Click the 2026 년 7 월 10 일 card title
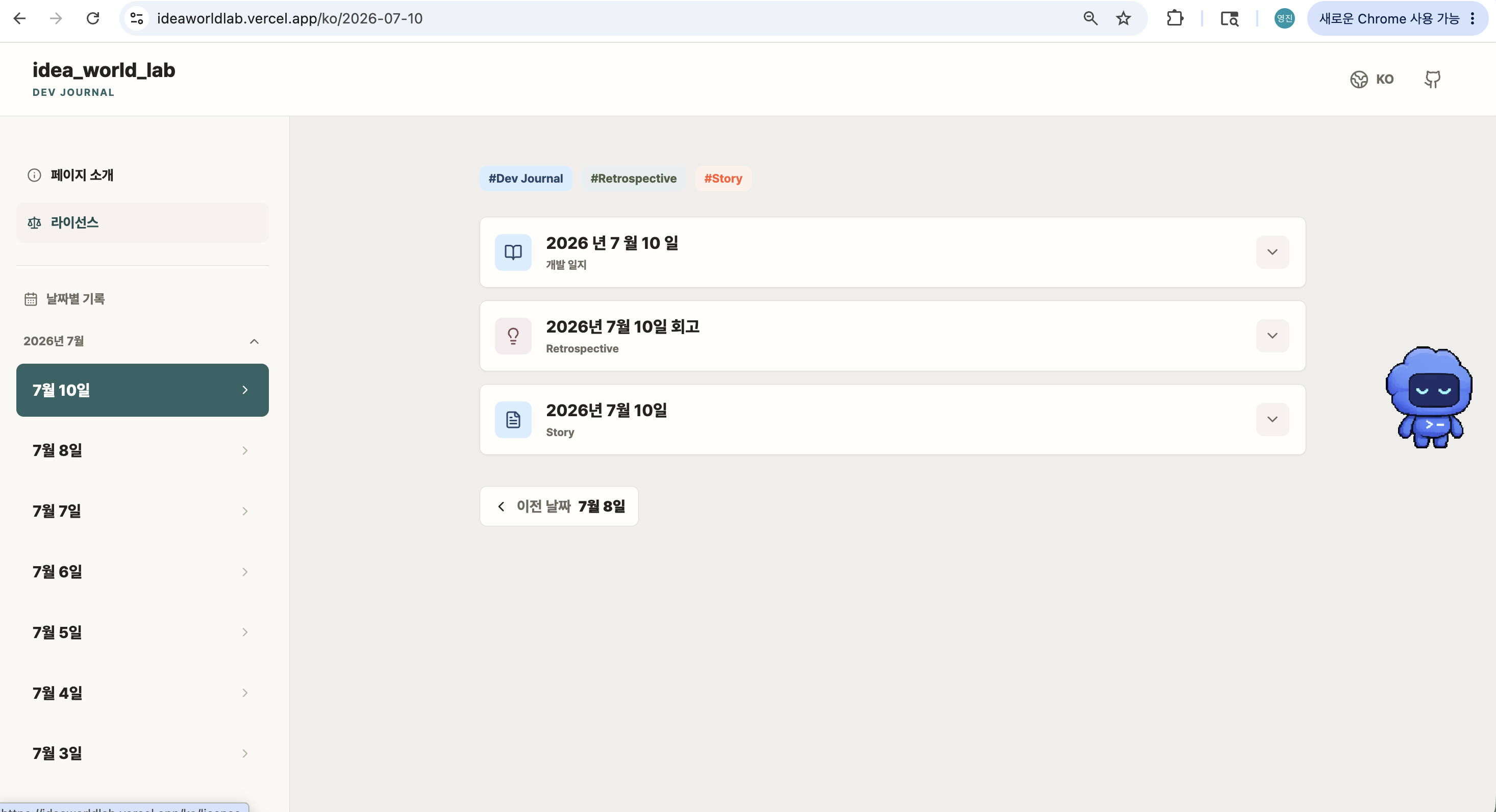 [612, 243]
